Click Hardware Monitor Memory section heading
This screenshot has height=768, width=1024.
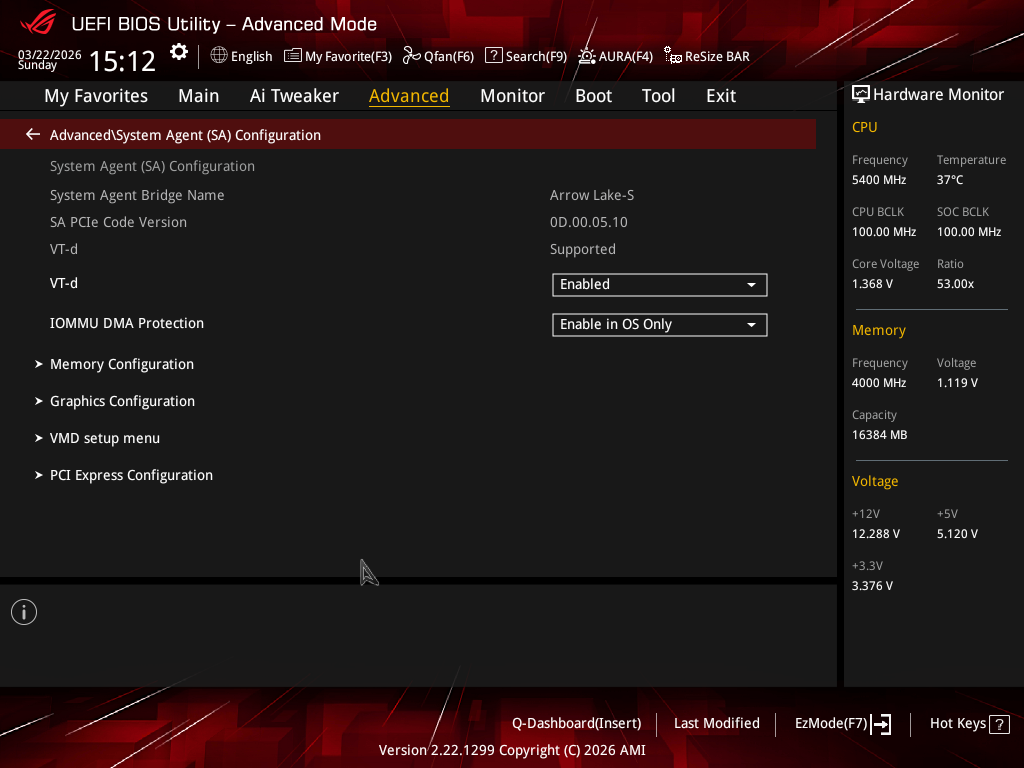click(x=878, y=330)
